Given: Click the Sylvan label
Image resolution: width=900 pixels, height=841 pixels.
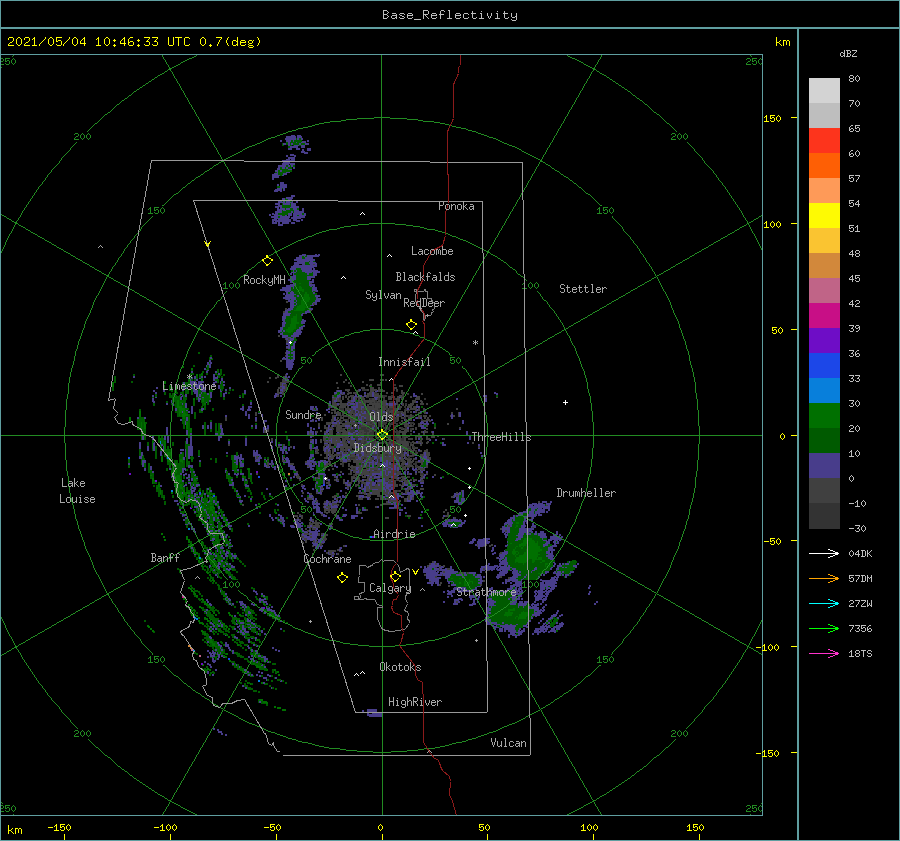Looking at the screenshot, I should [383, 295].
